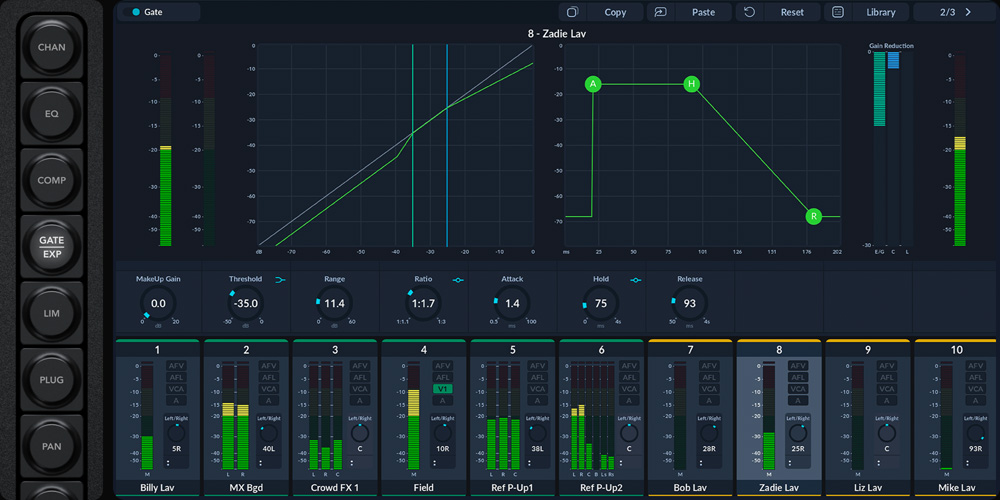Open the dots menu under Ref P-Up2 pan
This screenshot has width=1000, height=500.
click(620, 463)
